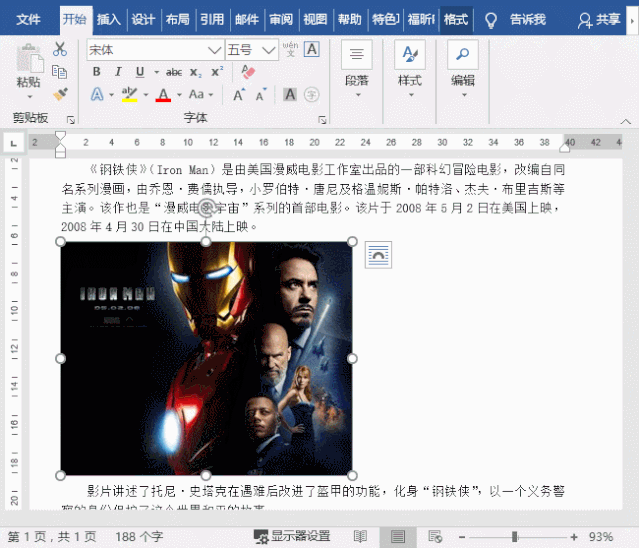Switch to the 设计 Design tab
Screen dimensions: 639x548
pyautogui.click(x=143, y=20)
